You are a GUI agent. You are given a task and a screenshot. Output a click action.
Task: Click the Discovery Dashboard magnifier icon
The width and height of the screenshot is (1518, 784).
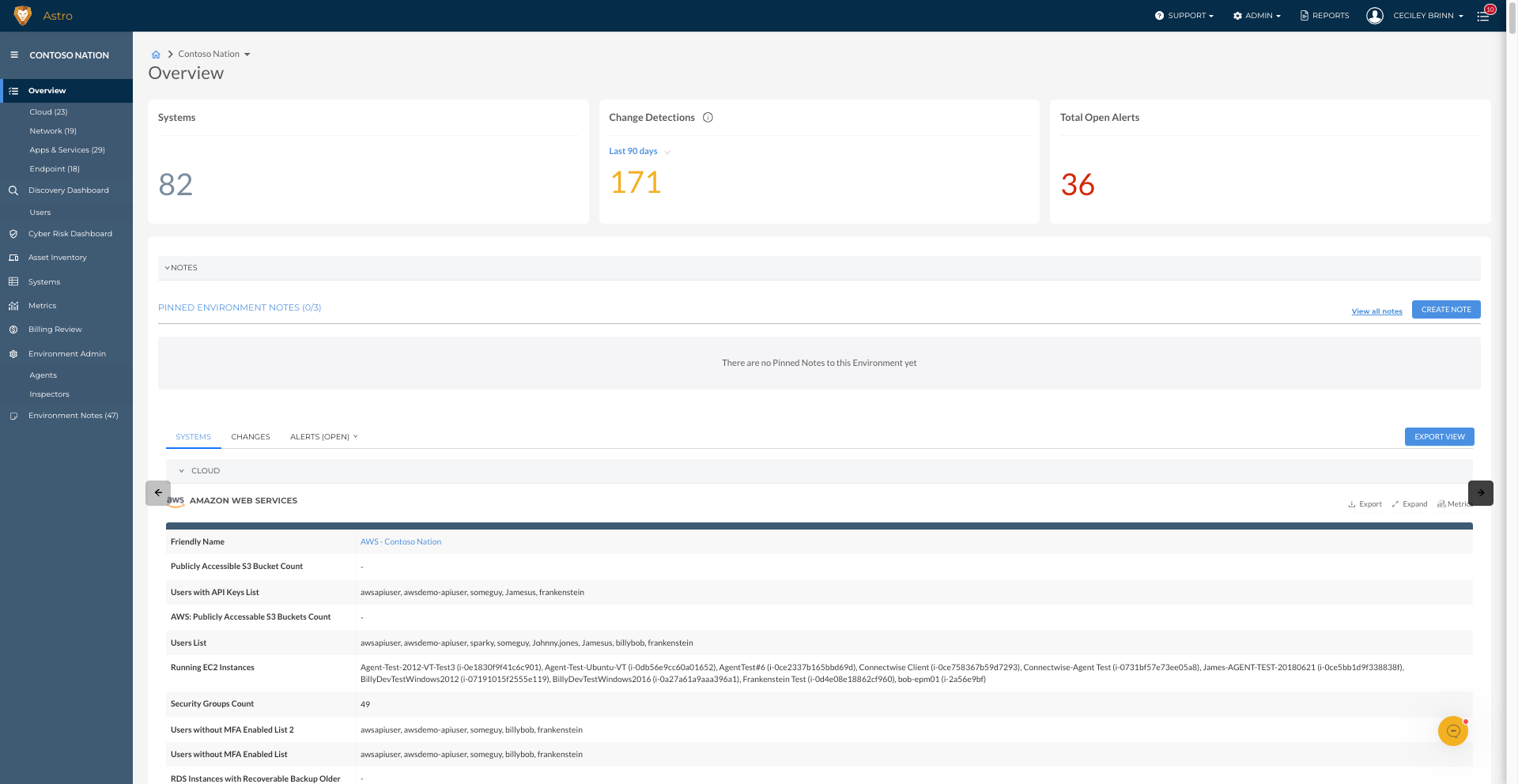pos(13,190)
